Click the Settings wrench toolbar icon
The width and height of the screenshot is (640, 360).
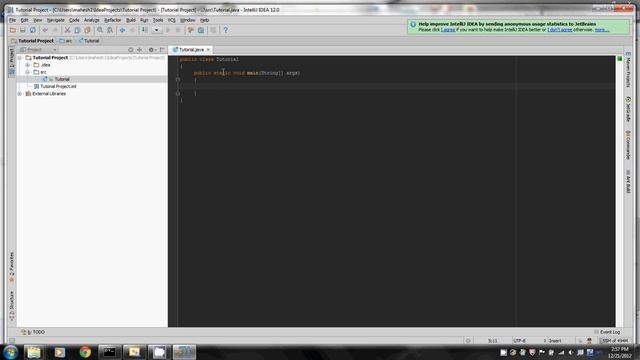[191, 30]
